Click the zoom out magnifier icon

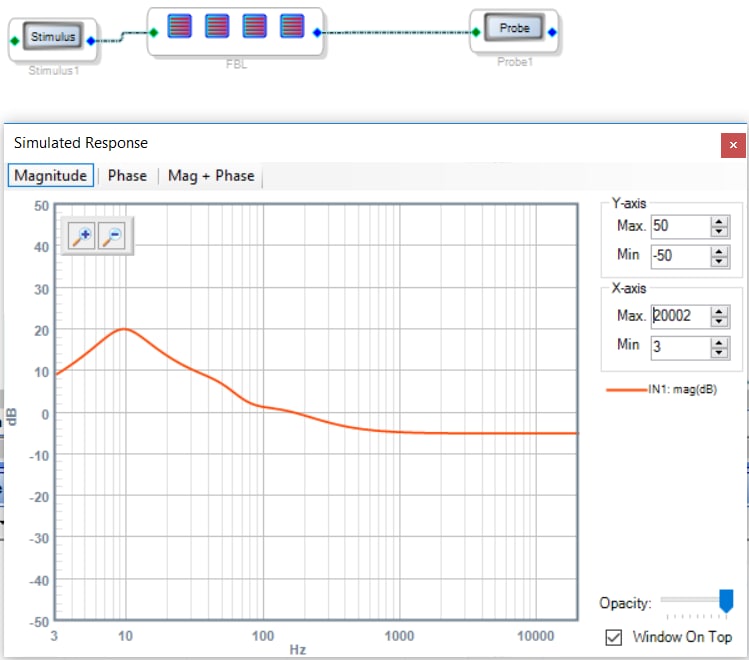pyautogui.click(x=112, y=235)
